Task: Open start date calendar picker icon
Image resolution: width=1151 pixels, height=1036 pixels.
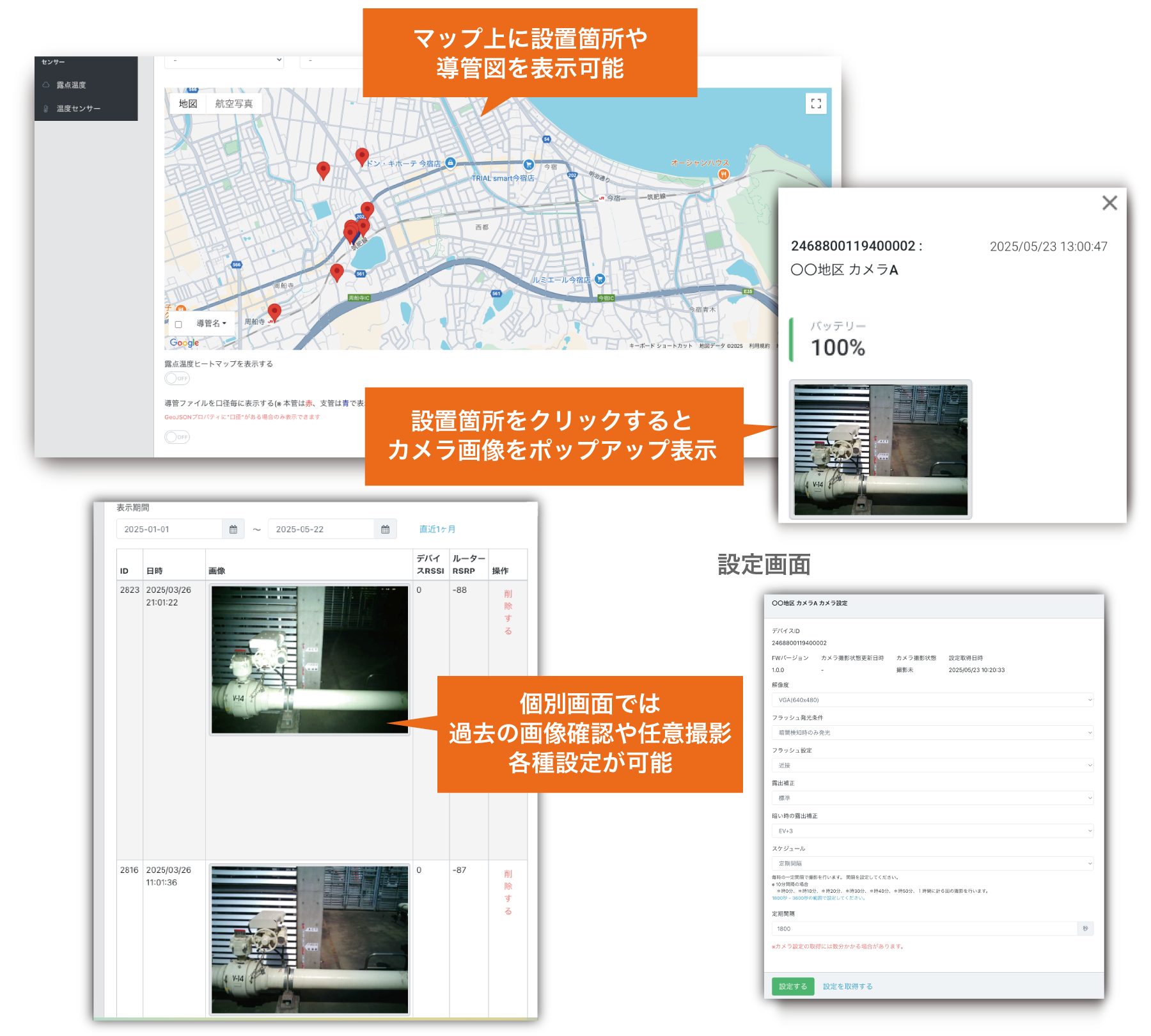Action: (233, 530)
